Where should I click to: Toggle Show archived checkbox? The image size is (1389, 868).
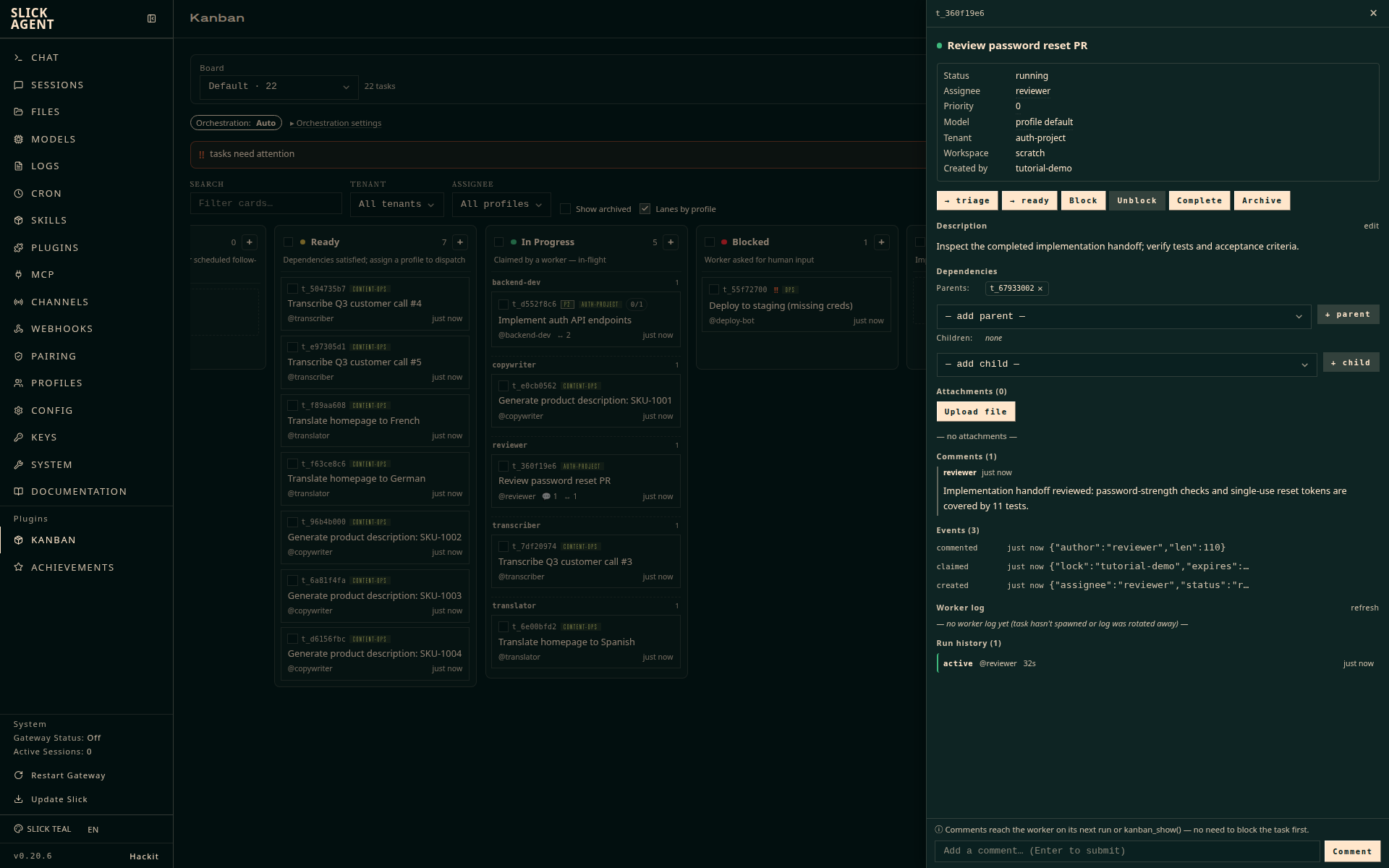pyautogui.click(x=566, y=209)
